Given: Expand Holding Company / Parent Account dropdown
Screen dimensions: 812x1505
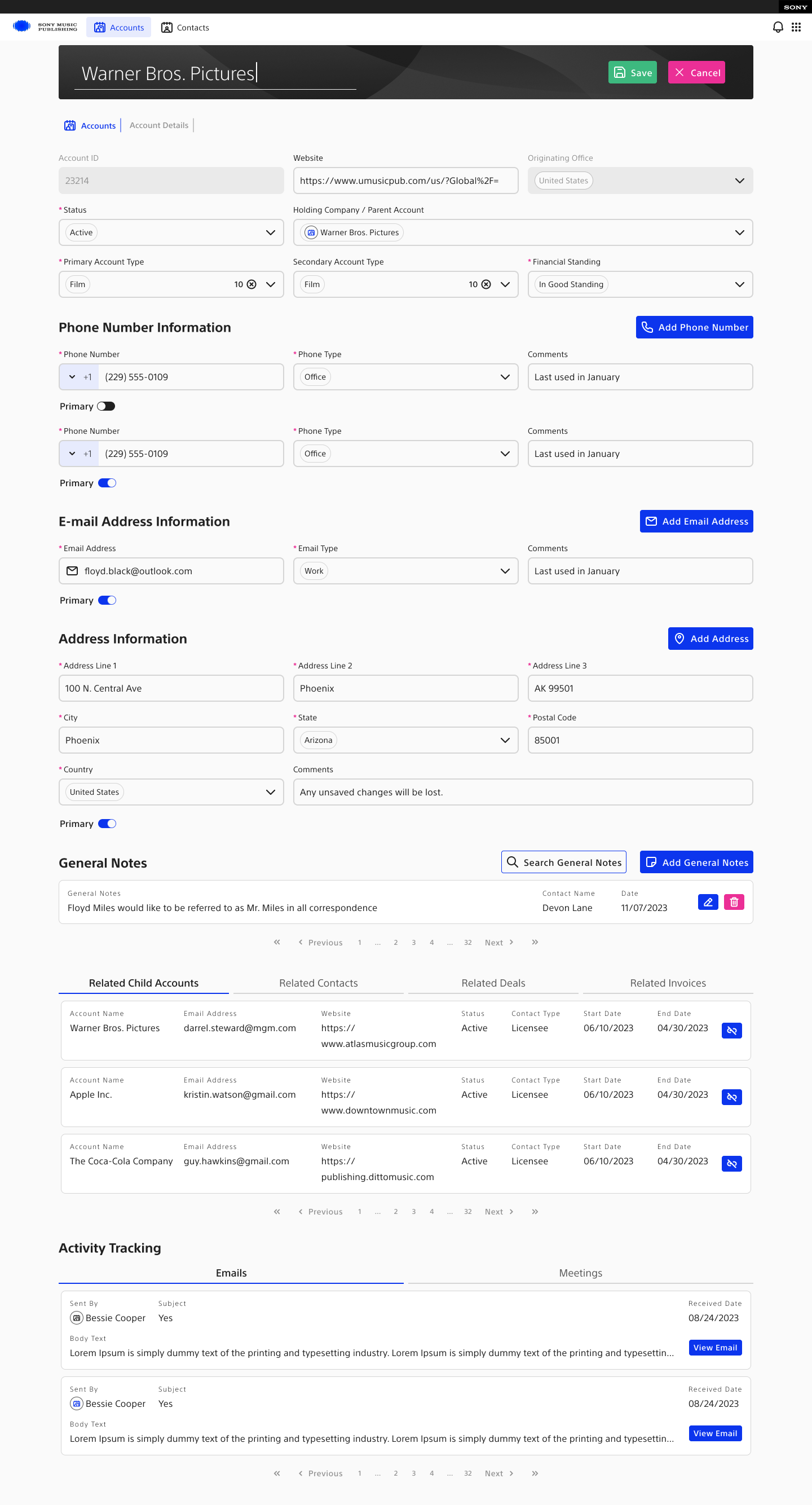Looking at the screenshot, I should pyautogui.click(x=523, y=232).
